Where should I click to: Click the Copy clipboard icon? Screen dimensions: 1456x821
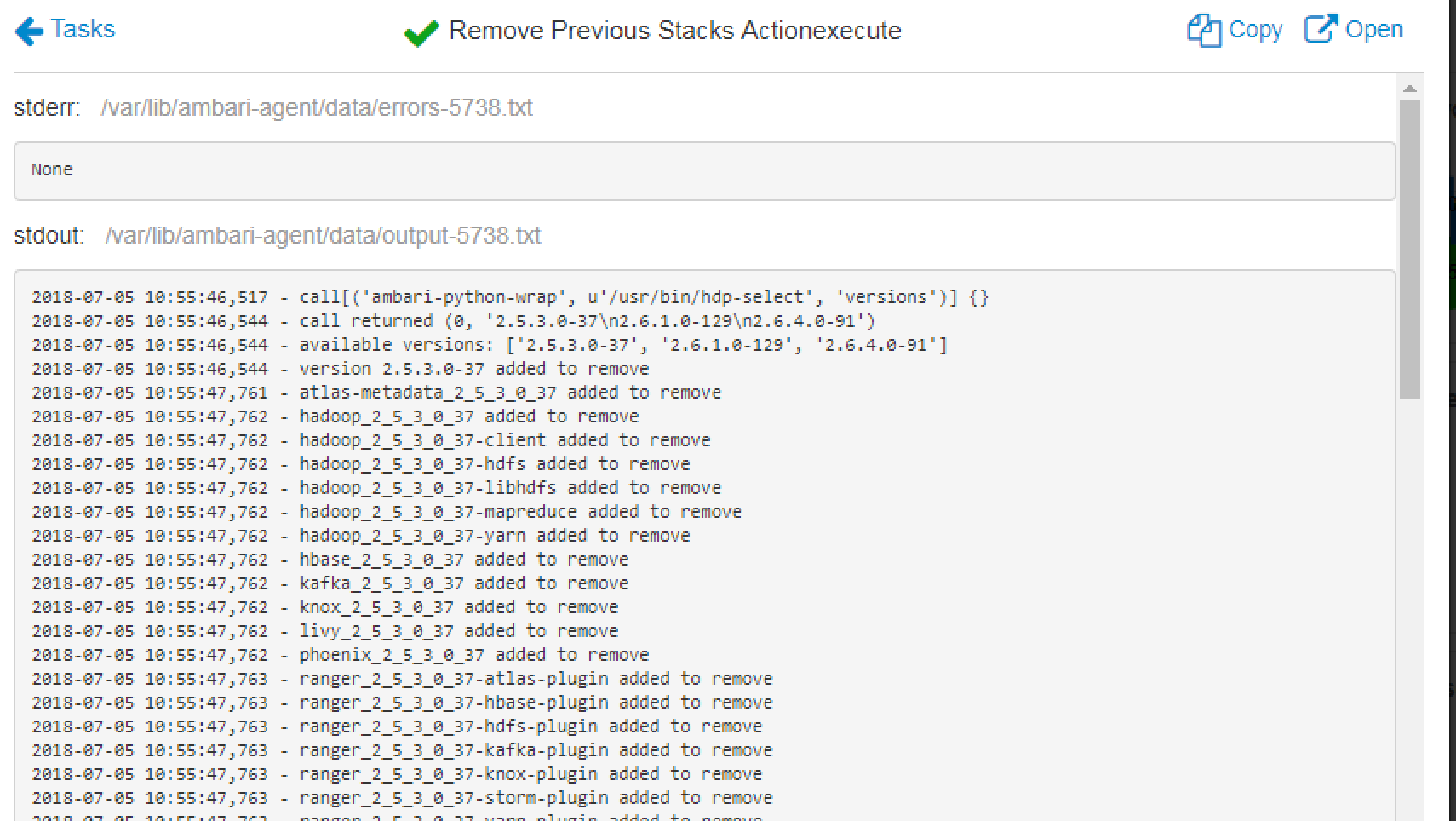[x=1206, y=30]
